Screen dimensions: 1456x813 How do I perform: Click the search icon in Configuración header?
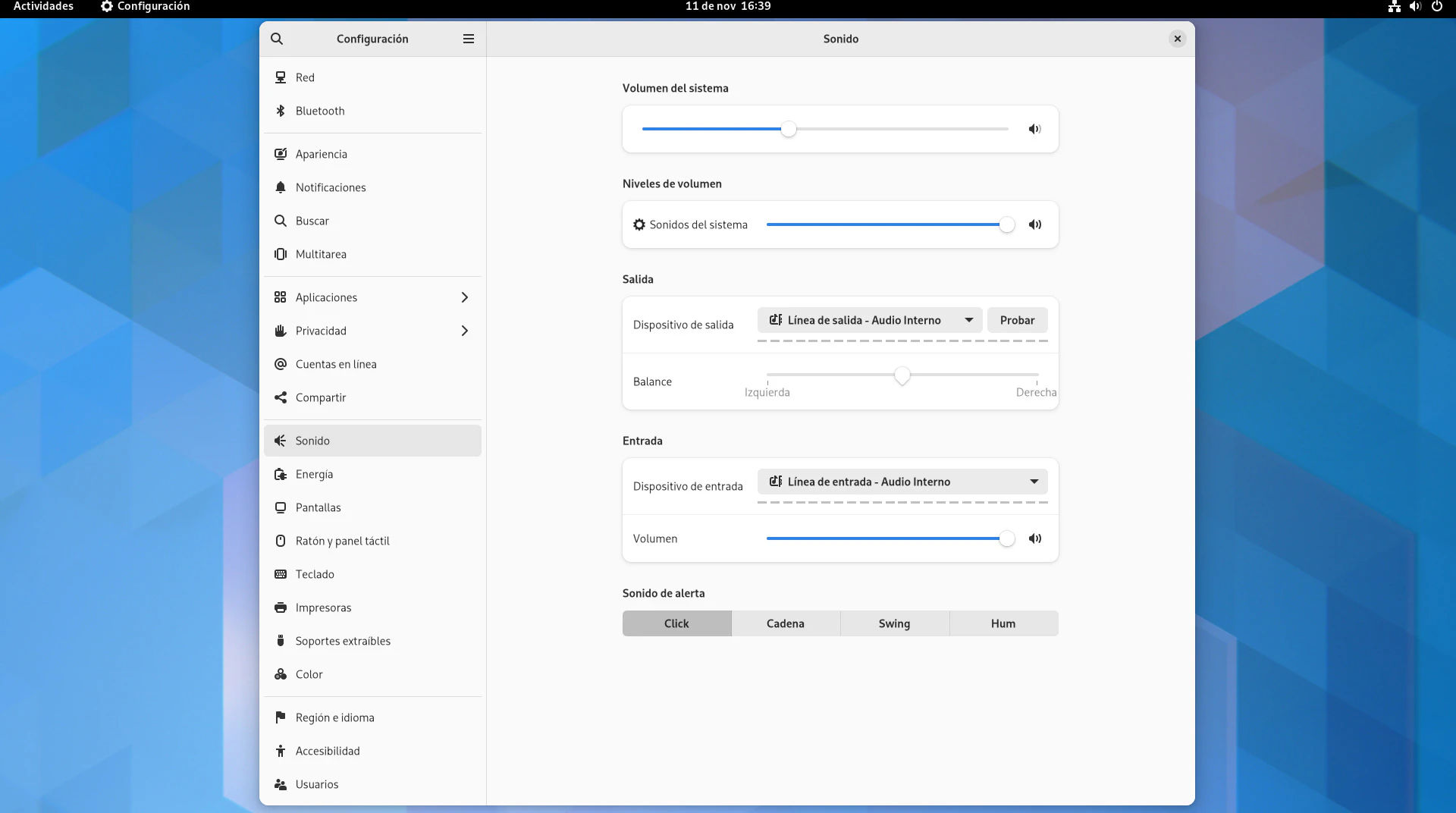point(277,39)
